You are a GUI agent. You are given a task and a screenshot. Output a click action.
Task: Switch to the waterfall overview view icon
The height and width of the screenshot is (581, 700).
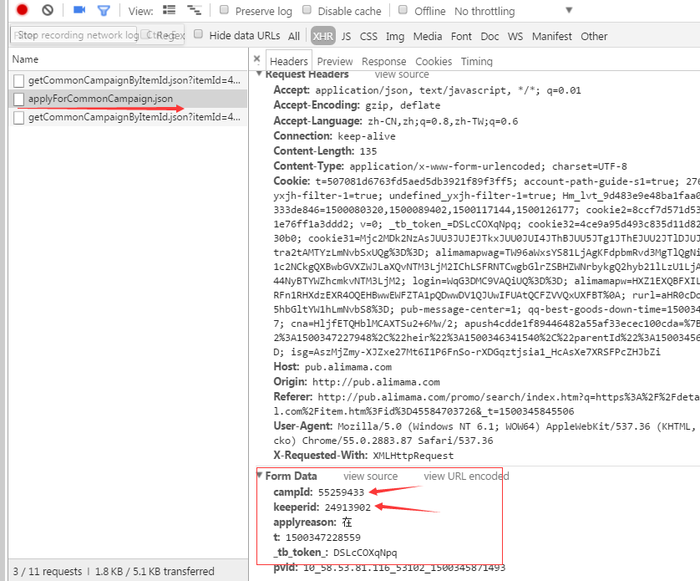(194, 10)
